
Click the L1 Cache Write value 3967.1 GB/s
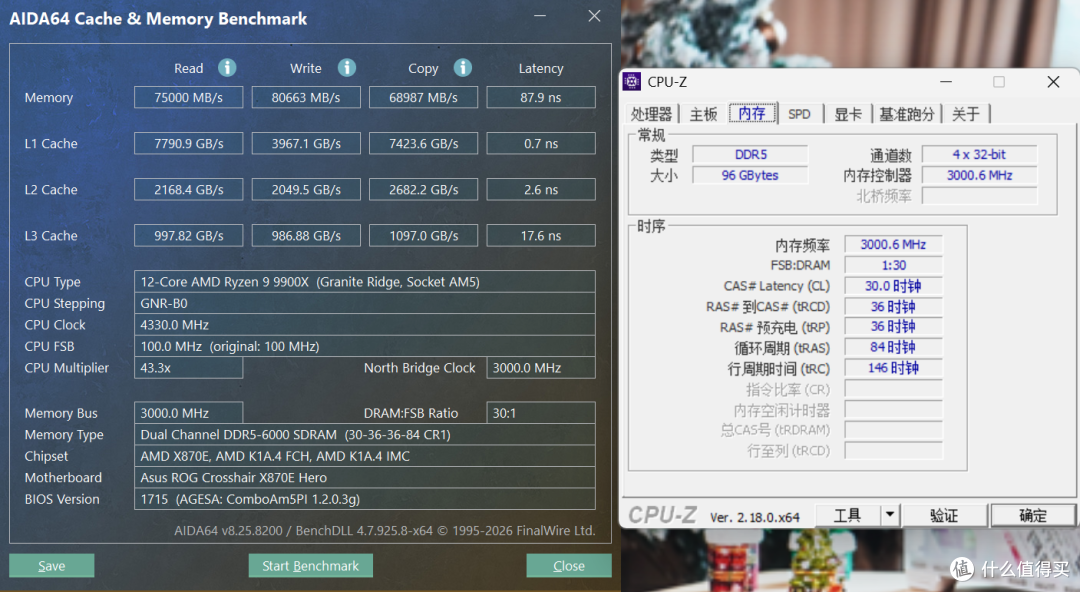(306, 143)
